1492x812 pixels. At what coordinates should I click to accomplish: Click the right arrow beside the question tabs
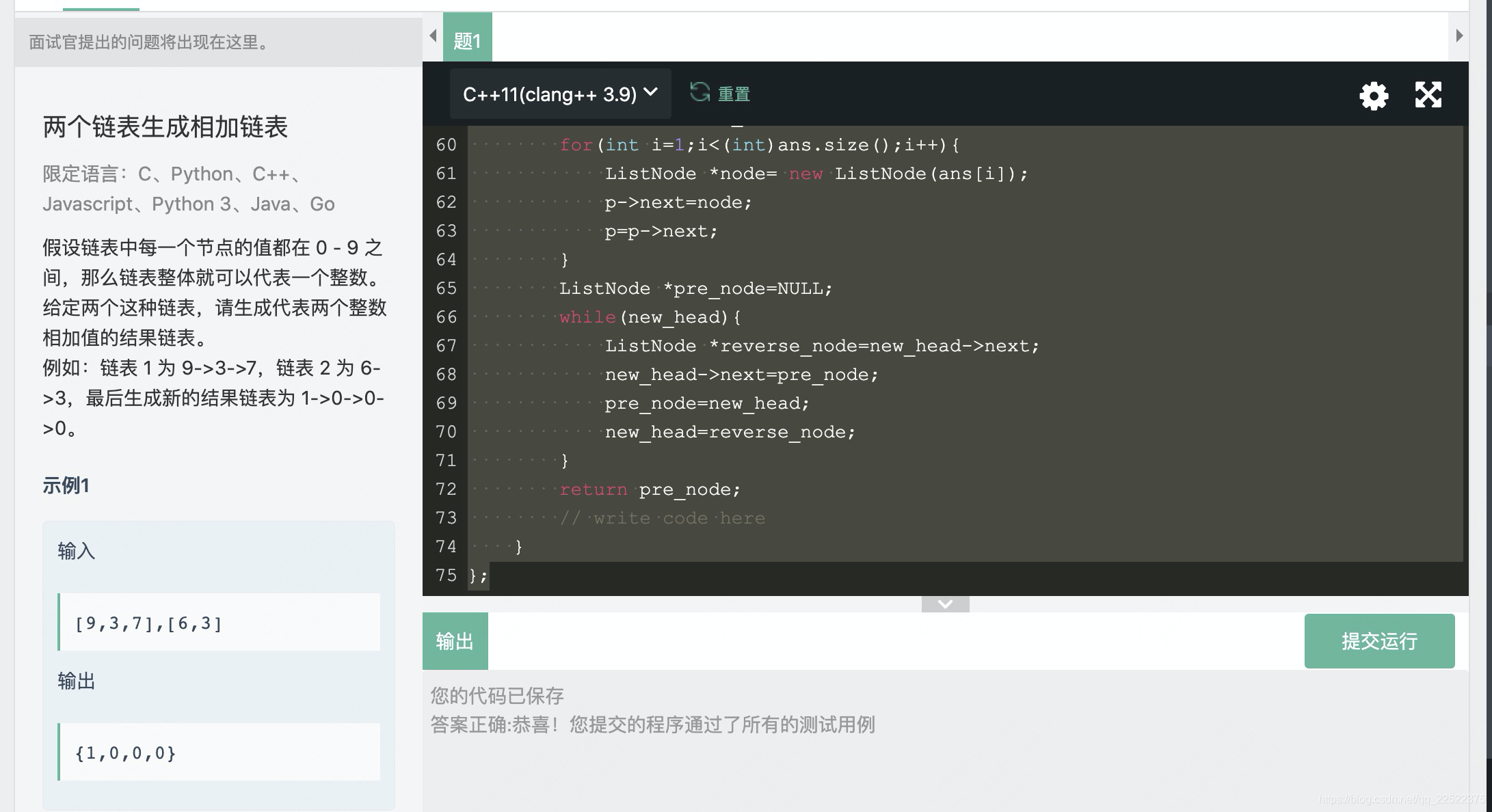coord(1459,36)
